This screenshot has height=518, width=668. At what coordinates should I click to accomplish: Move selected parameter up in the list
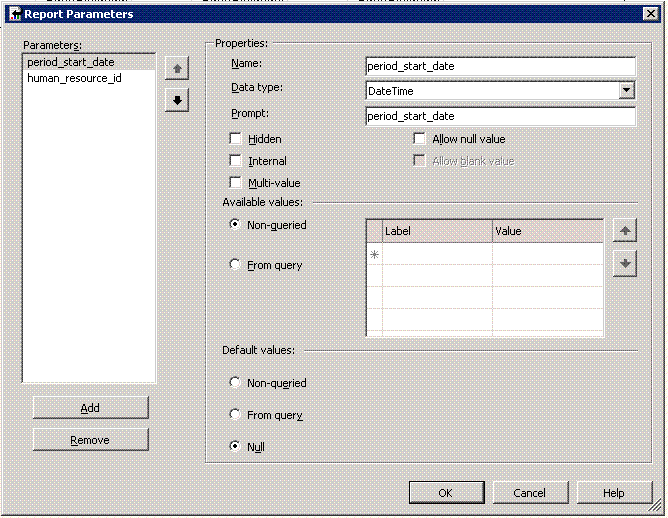pos(177,70)
